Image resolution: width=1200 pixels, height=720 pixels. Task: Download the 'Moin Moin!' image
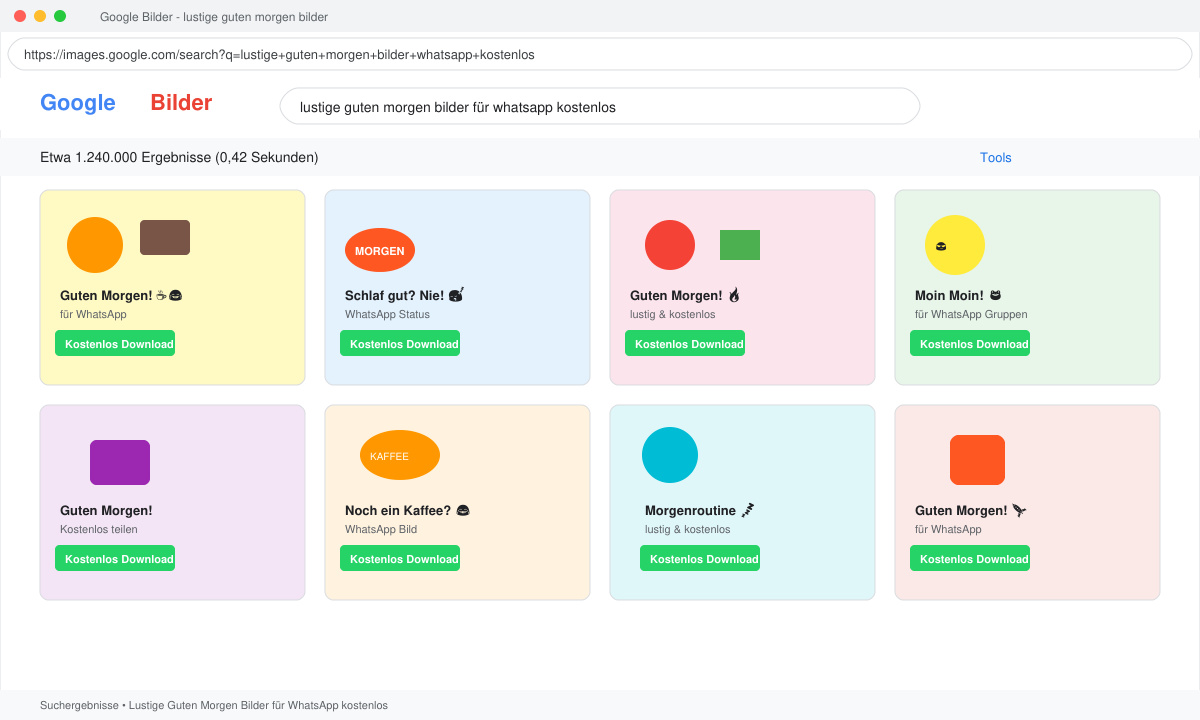point(970,343)
